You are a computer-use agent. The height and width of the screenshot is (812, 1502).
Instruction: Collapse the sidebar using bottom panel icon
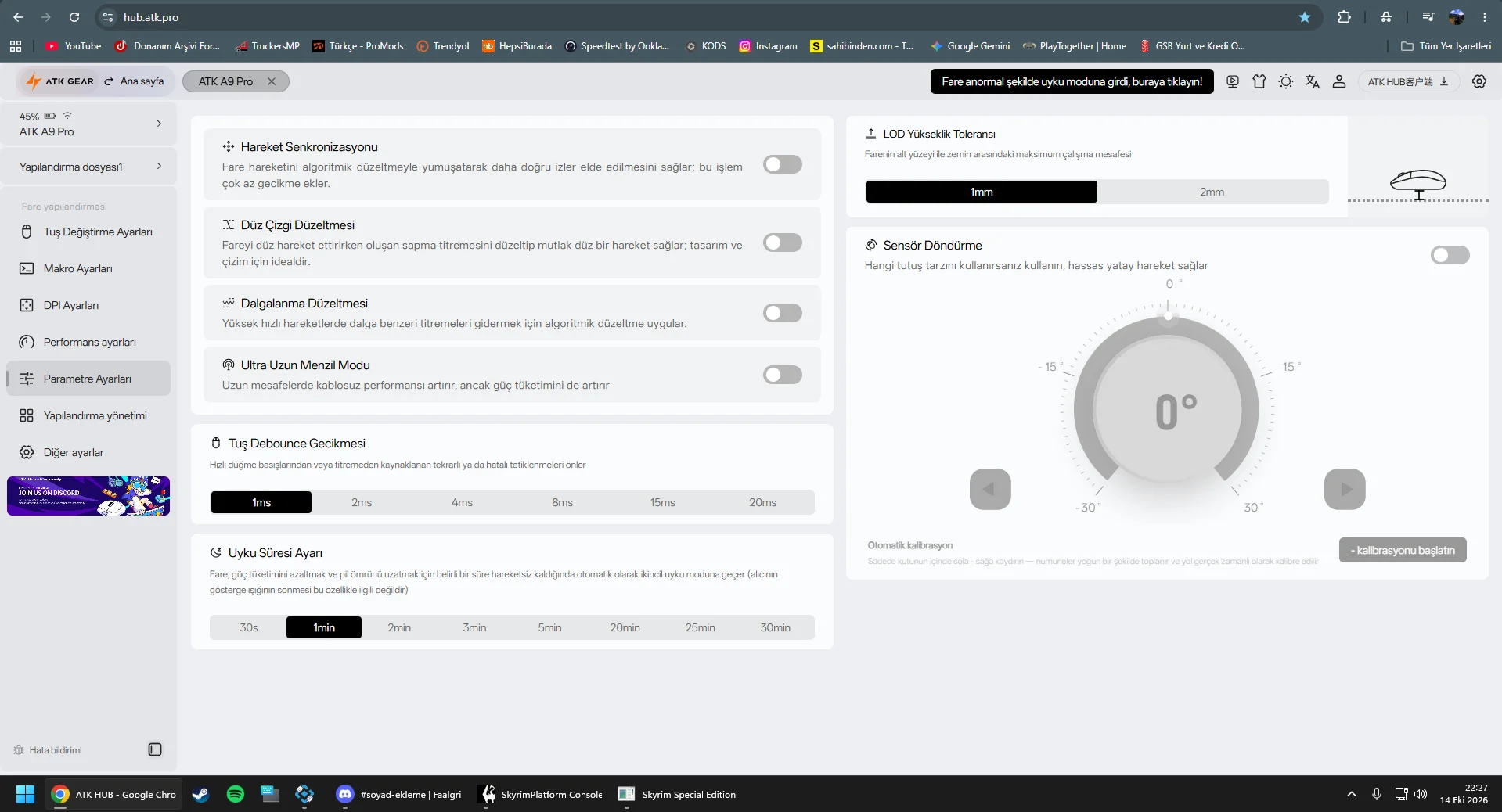(x=155, y=749)
